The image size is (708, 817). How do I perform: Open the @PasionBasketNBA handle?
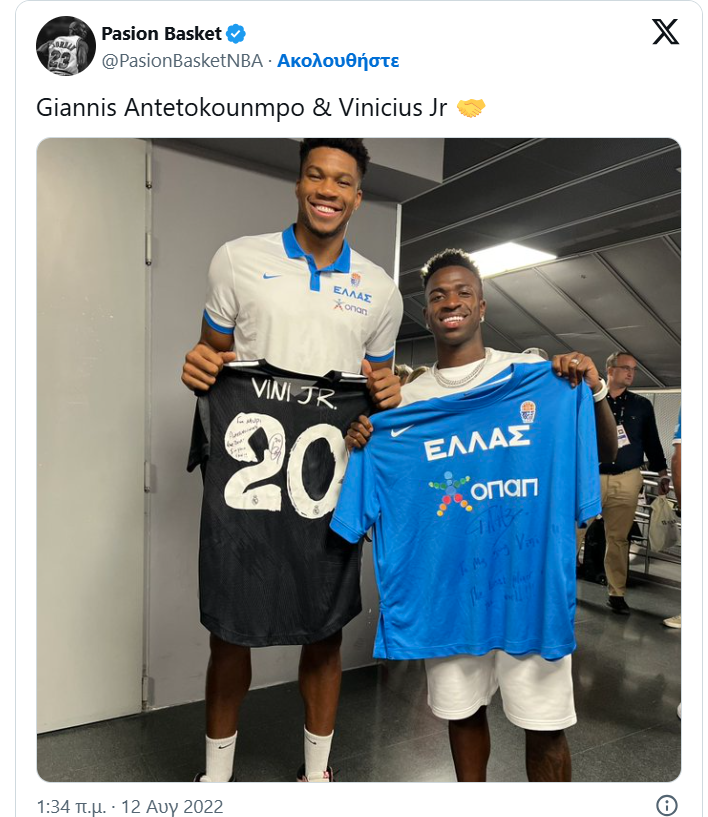click(182, 61)
